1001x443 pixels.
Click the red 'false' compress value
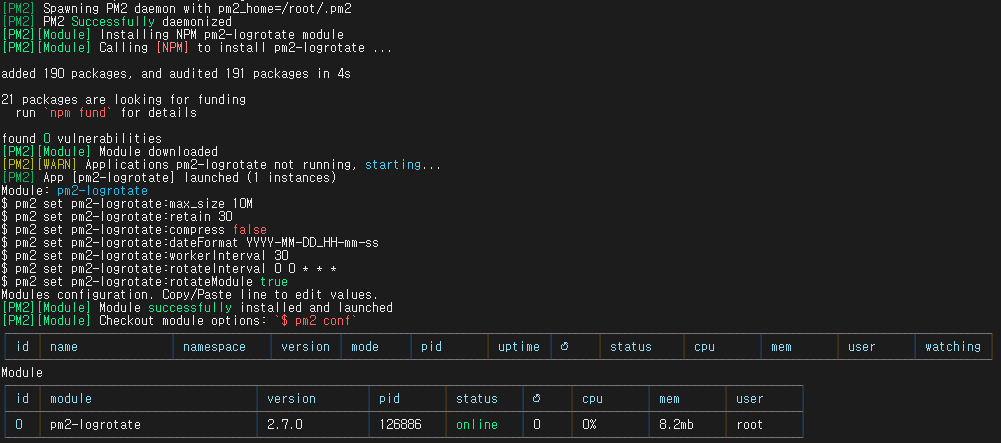[x=250, y=229]
